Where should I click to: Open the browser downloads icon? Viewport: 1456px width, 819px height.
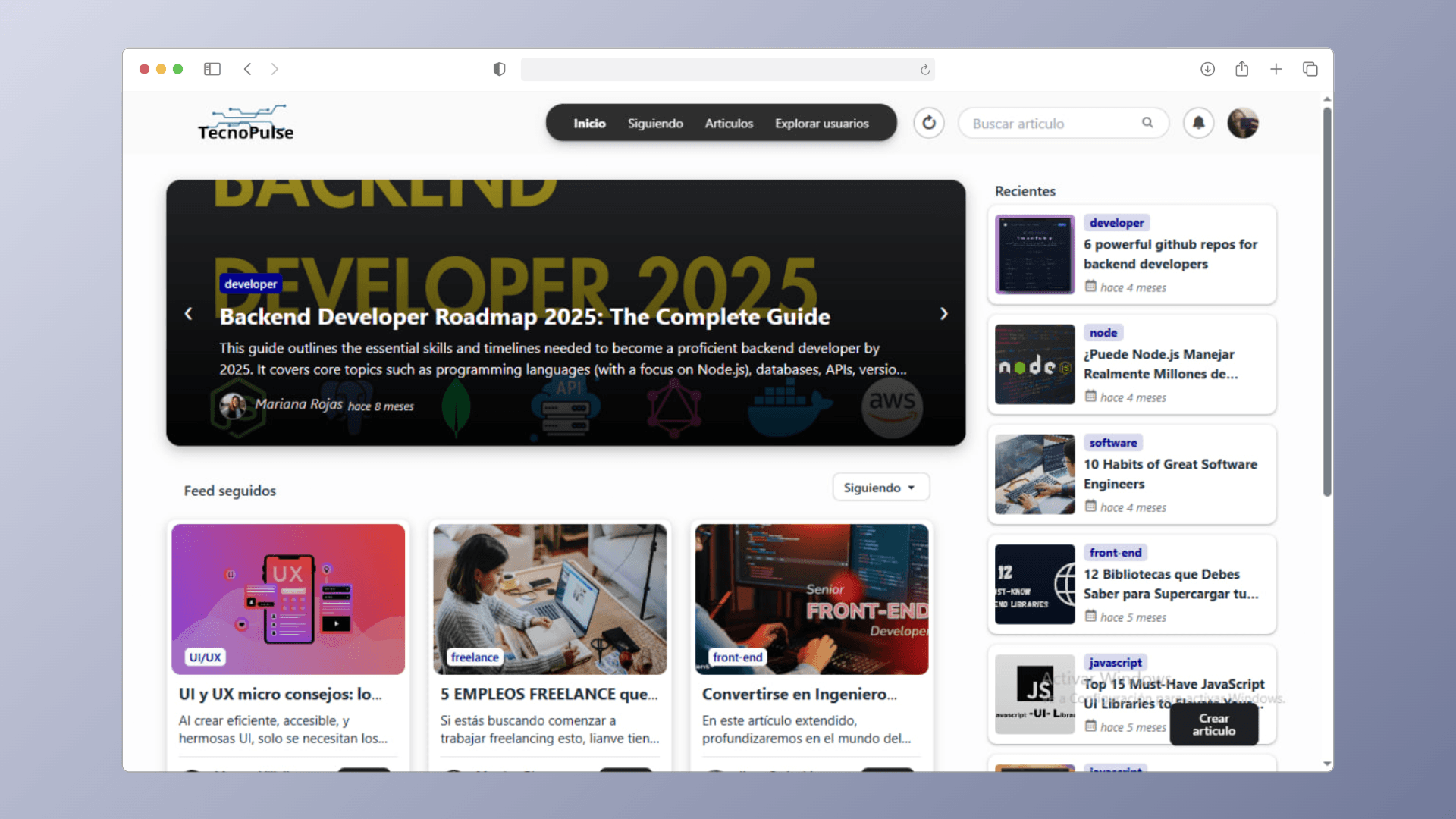(x=1208, y=69)
